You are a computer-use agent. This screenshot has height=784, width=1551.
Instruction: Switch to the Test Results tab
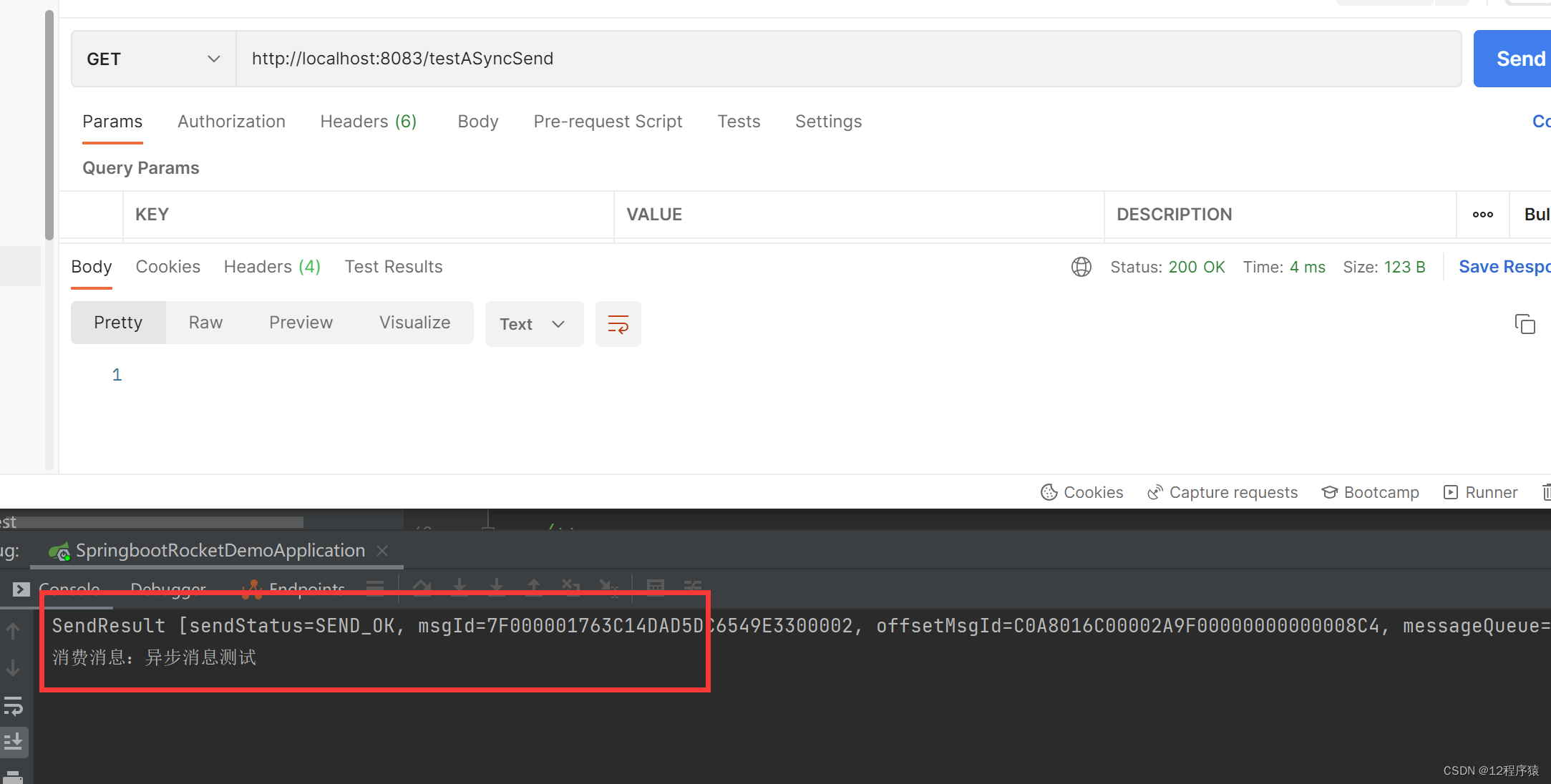[x=394, y=267]
